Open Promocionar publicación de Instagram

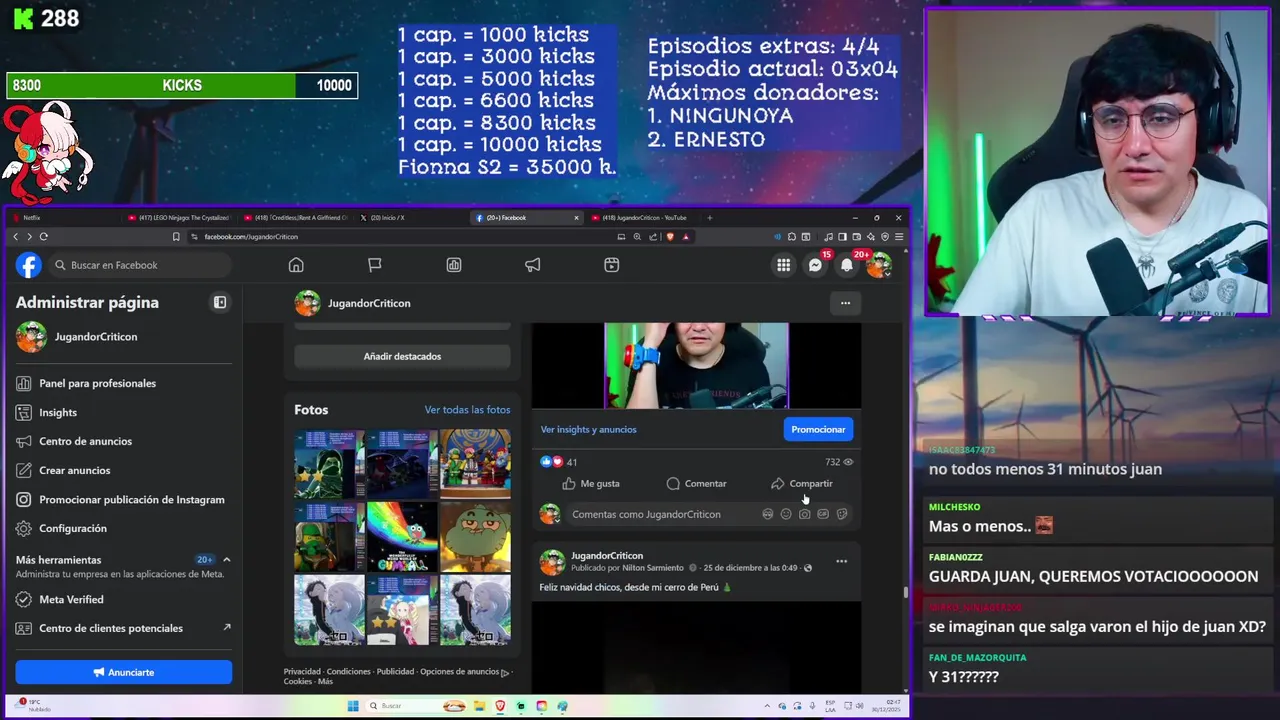[x=123, y=499]
